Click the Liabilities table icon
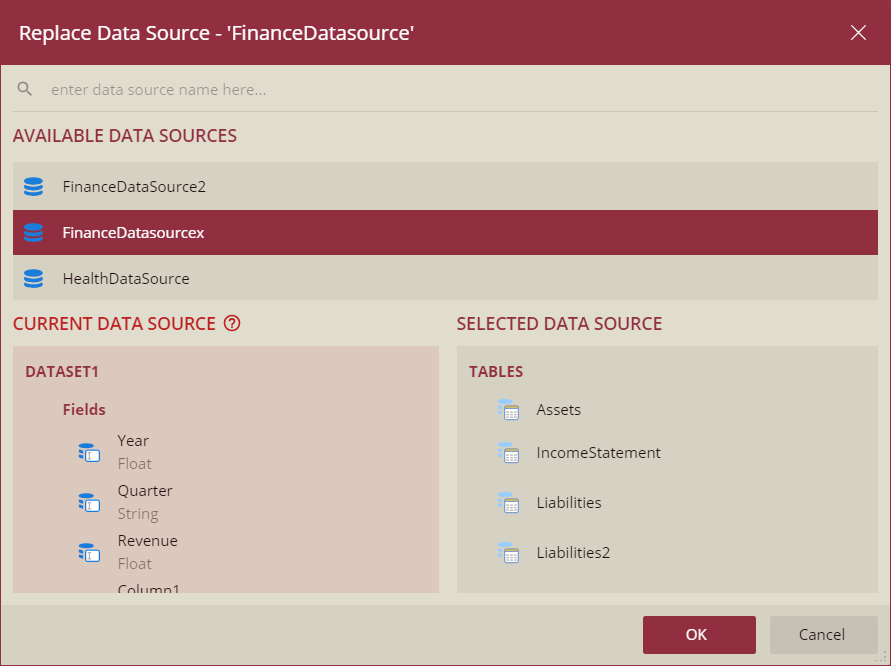 (509, 503)
